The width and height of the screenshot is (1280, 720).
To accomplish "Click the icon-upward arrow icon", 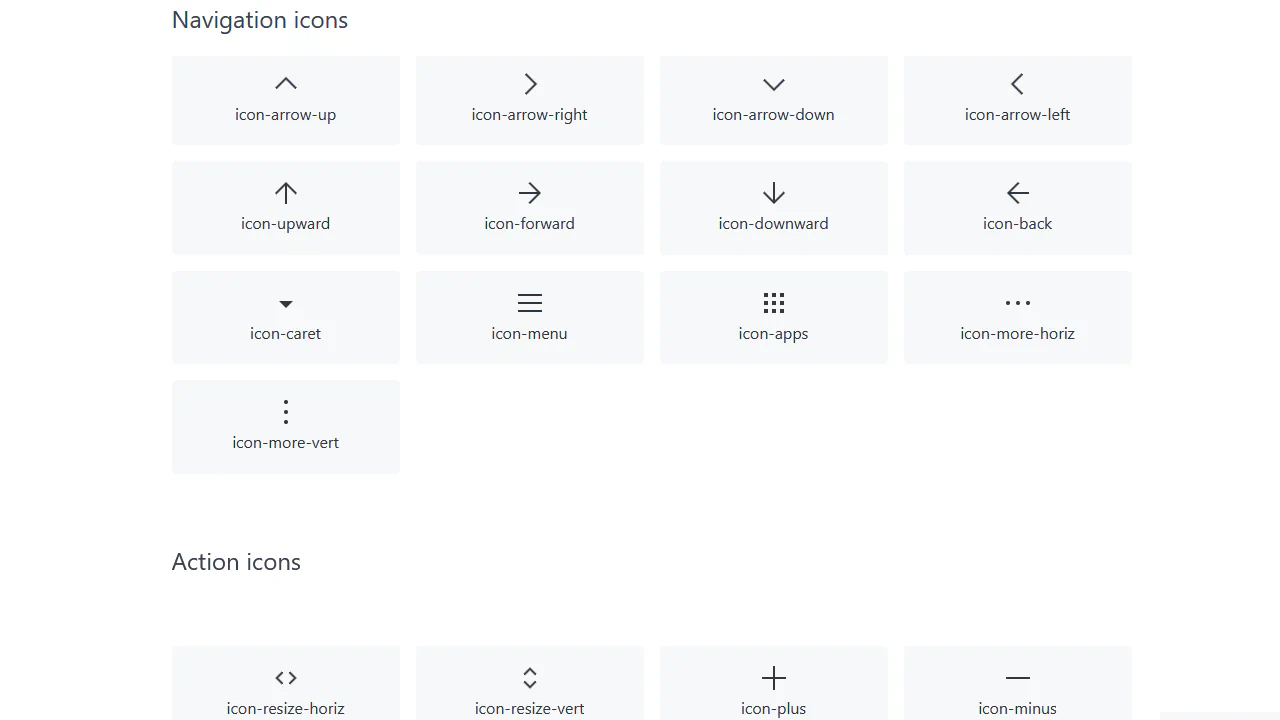I will point(286,193).
